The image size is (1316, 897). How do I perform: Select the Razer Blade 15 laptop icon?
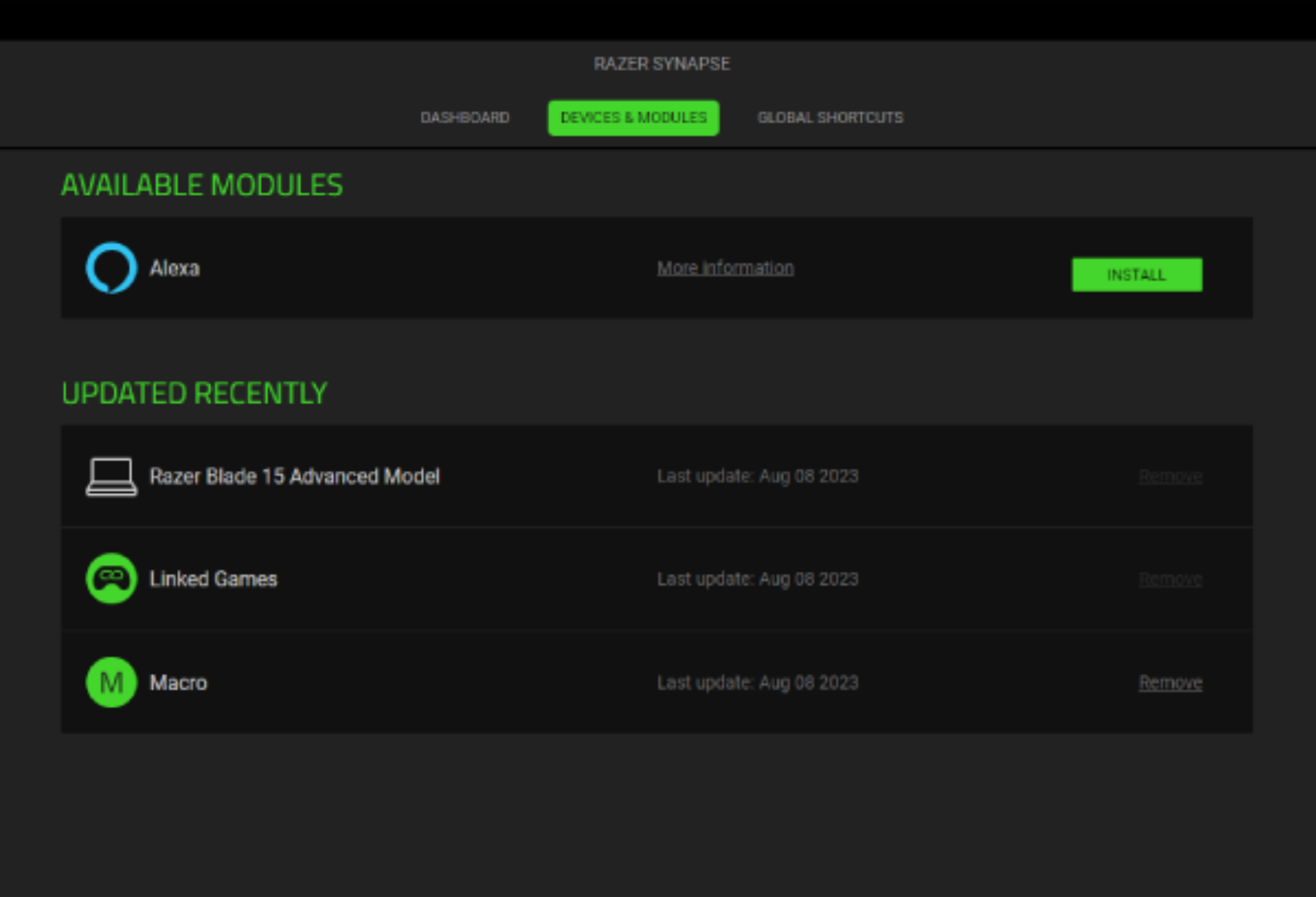coord(110,476)
